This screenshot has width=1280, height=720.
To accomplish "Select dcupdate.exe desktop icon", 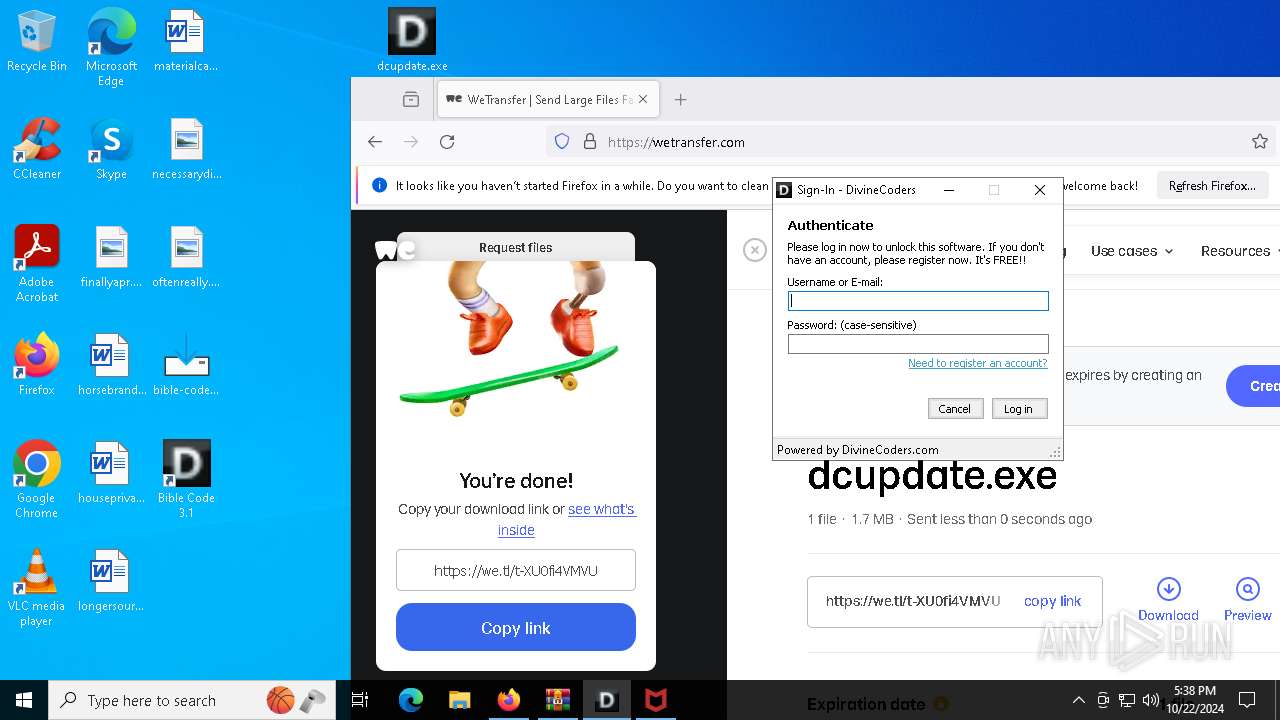I will click(x=412, y=41).
